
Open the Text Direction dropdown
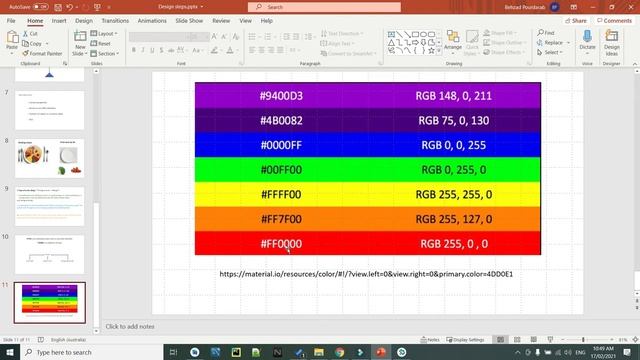pyautogui.click(x=342, y=33)
